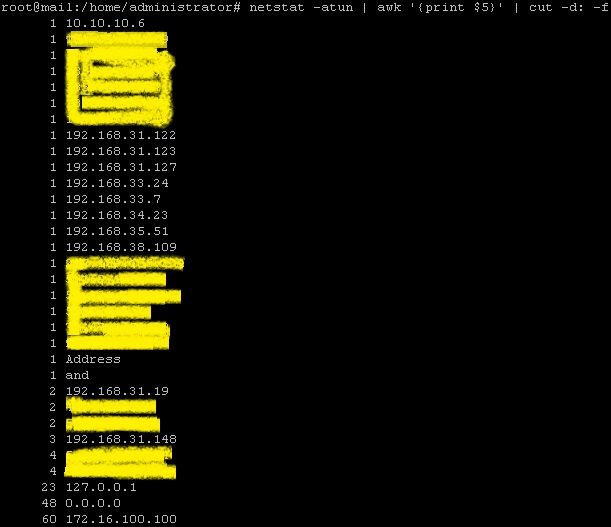Image resolution: width=611 pixels, height=527 pixels.
Task: Select the 0.0.0.0 address line
Action: pyautogui.click(x=93, y=503)
